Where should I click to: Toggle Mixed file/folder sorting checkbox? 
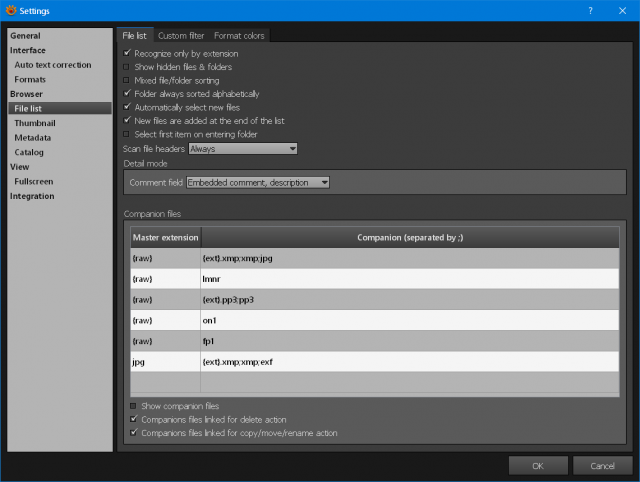(x=126, y=80)
